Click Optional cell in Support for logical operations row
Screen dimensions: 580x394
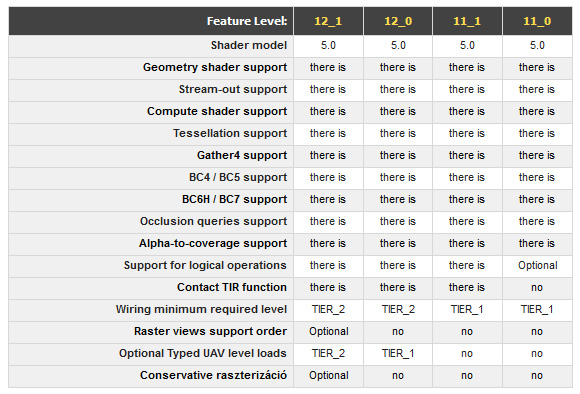point(537,265)
